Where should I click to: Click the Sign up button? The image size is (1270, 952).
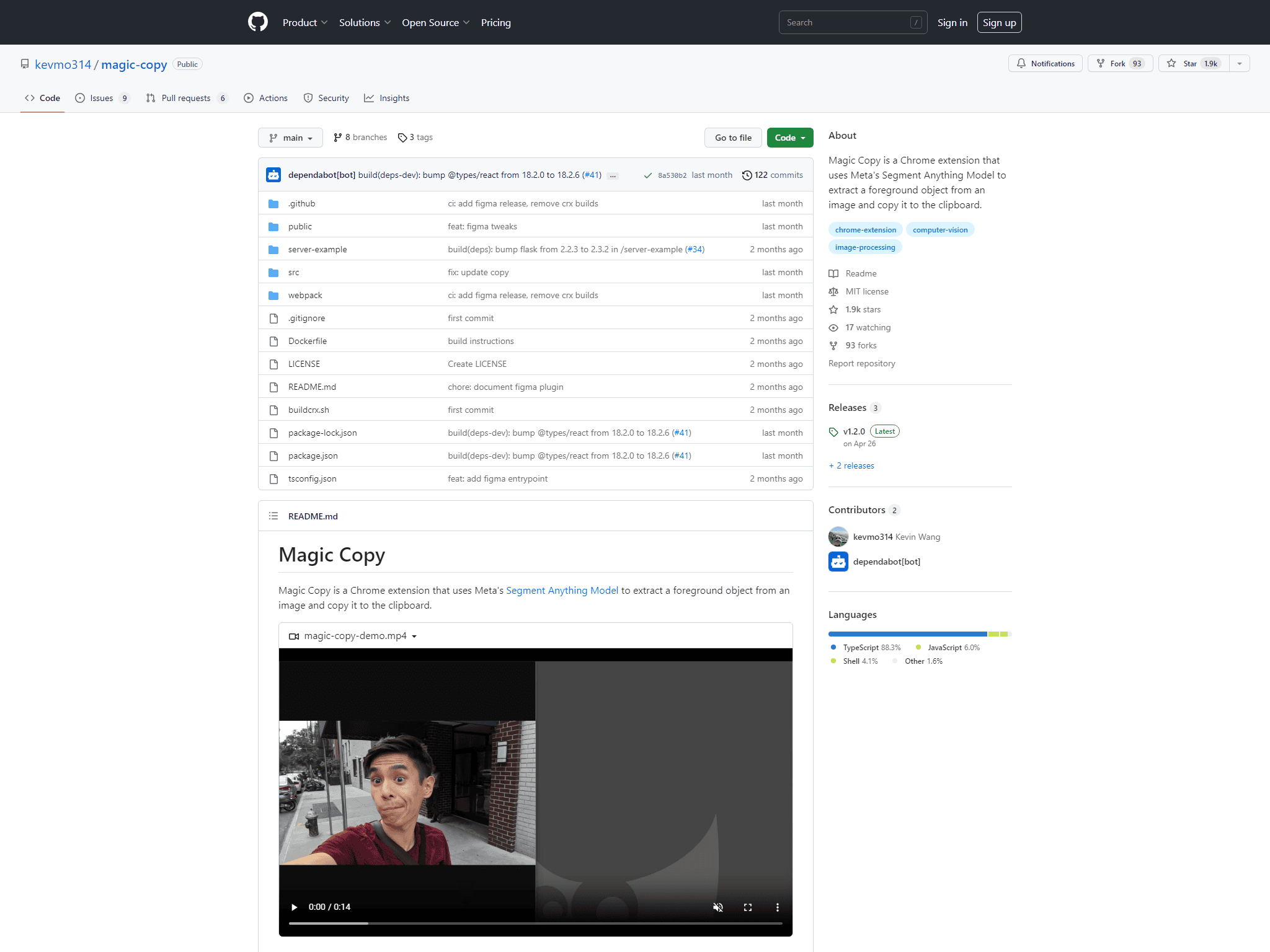(999, 22)
